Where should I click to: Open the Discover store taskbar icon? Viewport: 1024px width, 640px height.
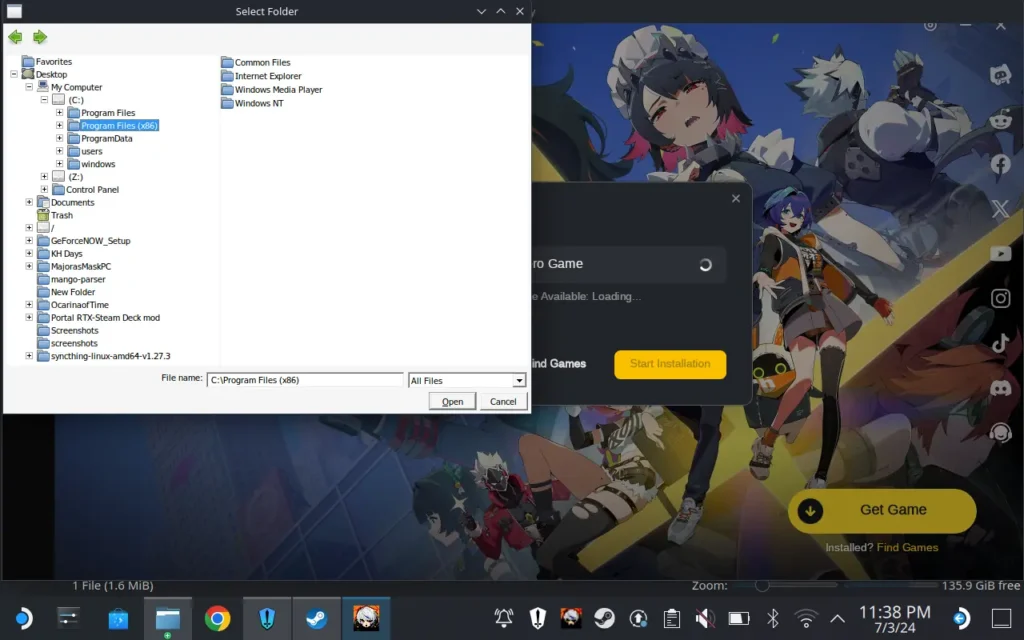coord(118,618)
